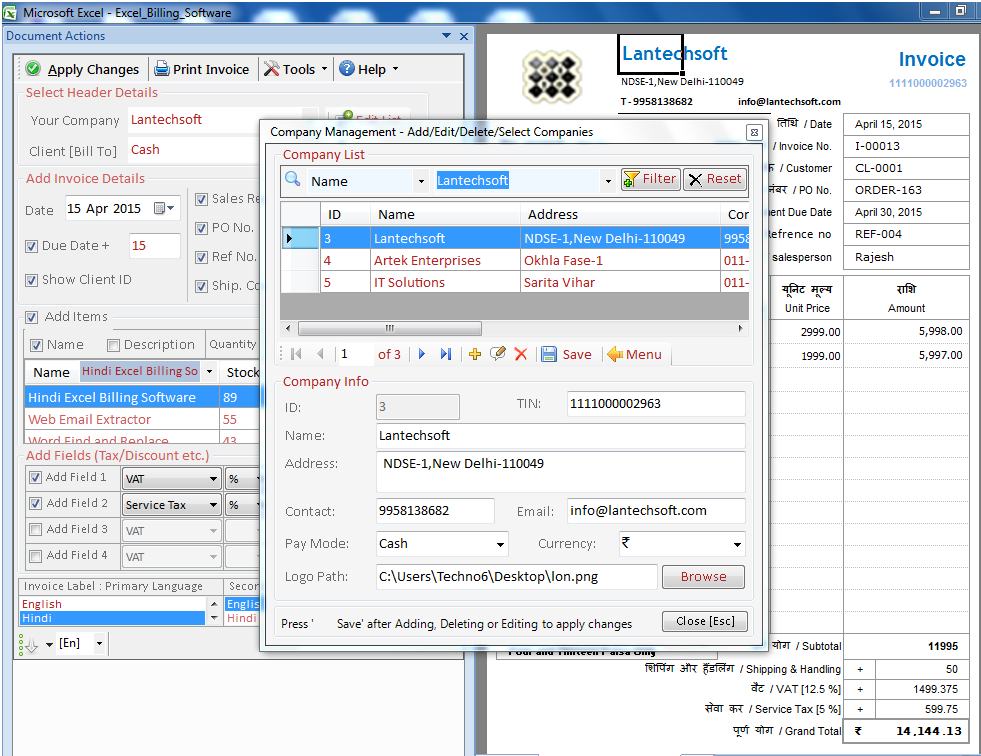981x756 pixels.
Task: Close the Company Management dialog with X
Action: (x=755, y=132)
